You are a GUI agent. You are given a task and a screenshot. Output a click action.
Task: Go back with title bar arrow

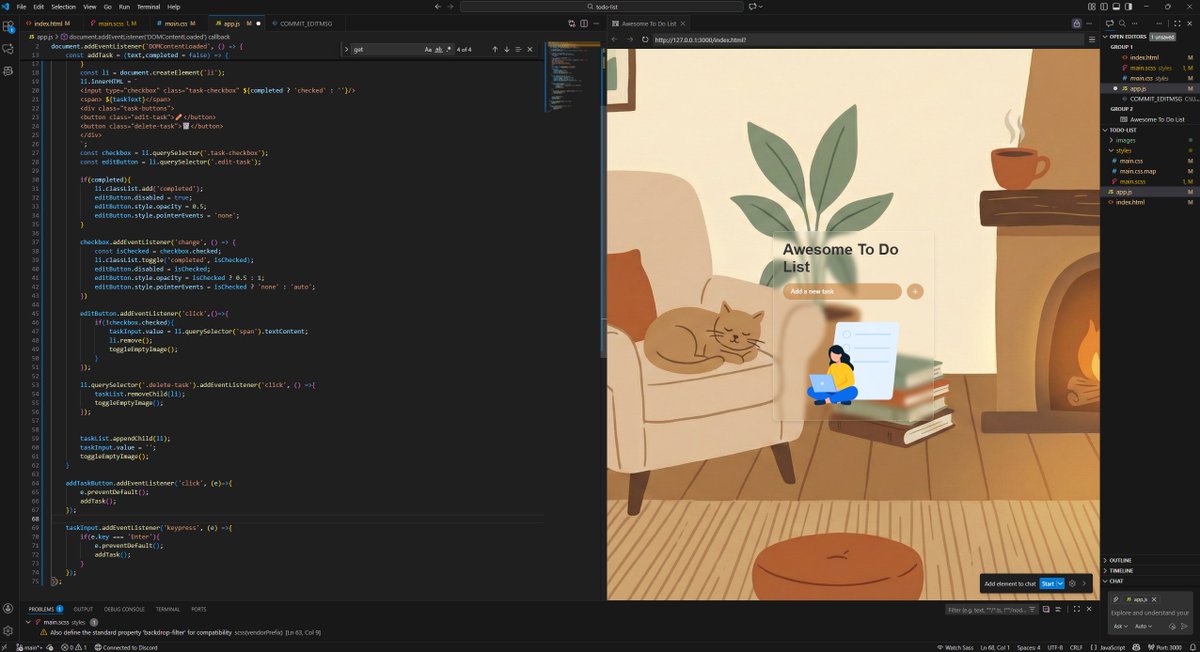click(x=437, y=6)
